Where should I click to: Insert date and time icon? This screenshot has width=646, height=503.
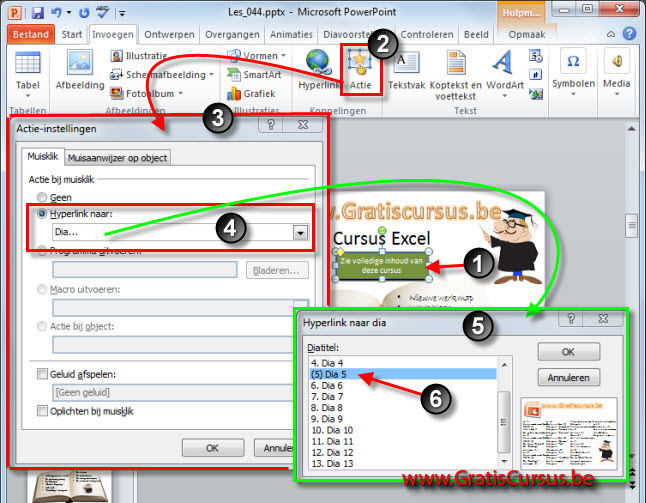(x=536, y=56)
